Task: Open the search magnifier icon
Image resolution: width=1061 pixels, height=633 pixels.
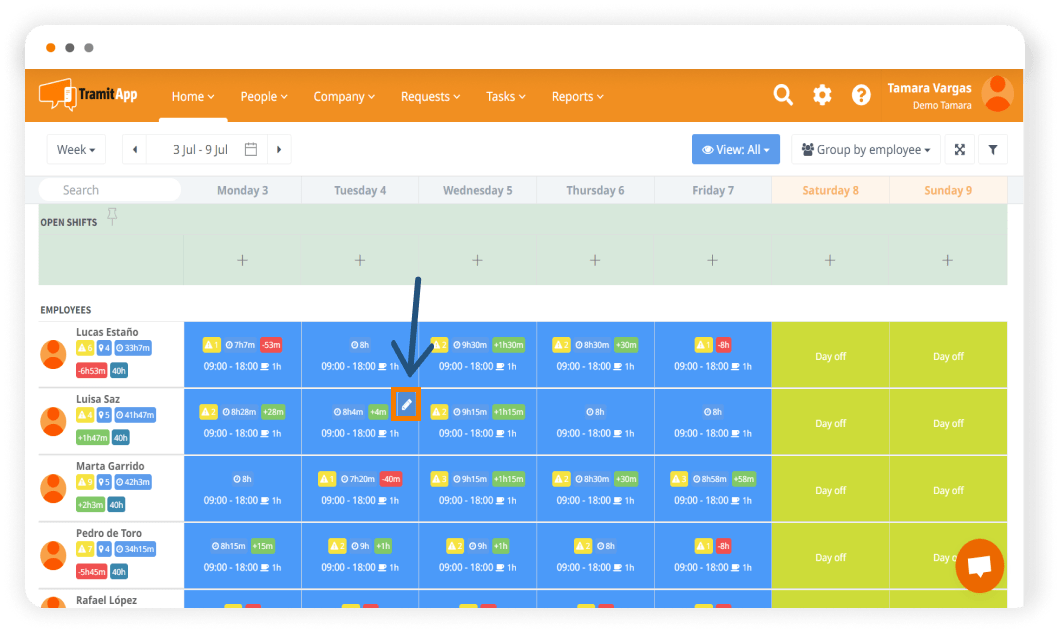Action: [x=783, y=95]
